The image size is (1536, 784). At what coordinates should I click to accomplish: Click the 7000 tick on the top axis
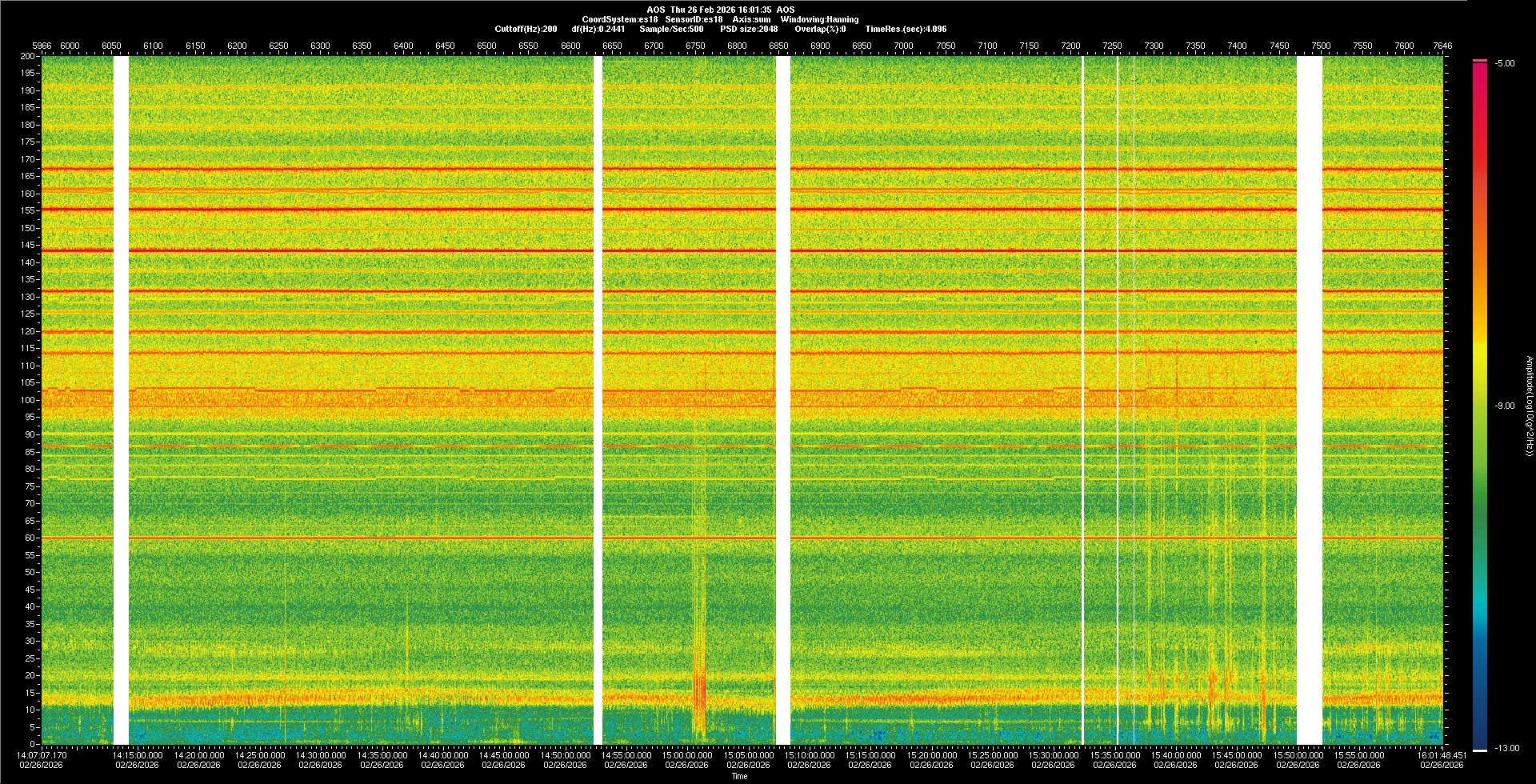pyautogui.click(x=903, y=46)
